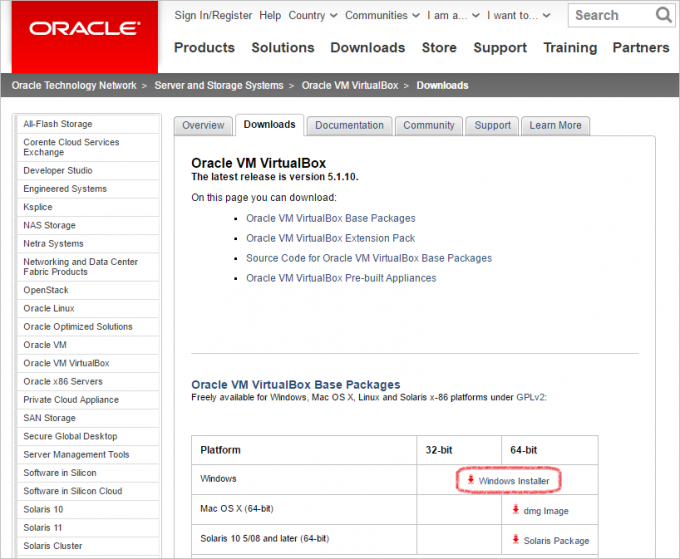The height and width of the screenshot is (559, 680).
Task: Open Oracle VM VirtualBox Extension Pack link
Action: 330,238
